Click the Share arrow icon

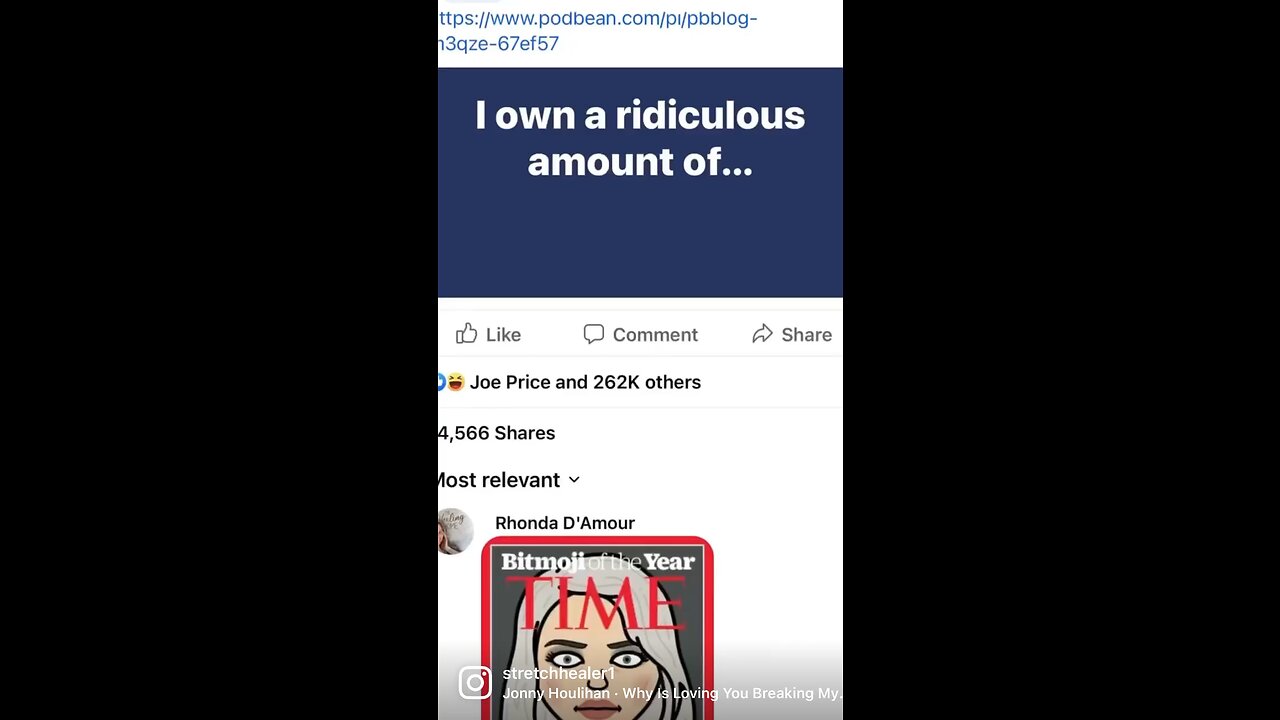click(763, 334)
